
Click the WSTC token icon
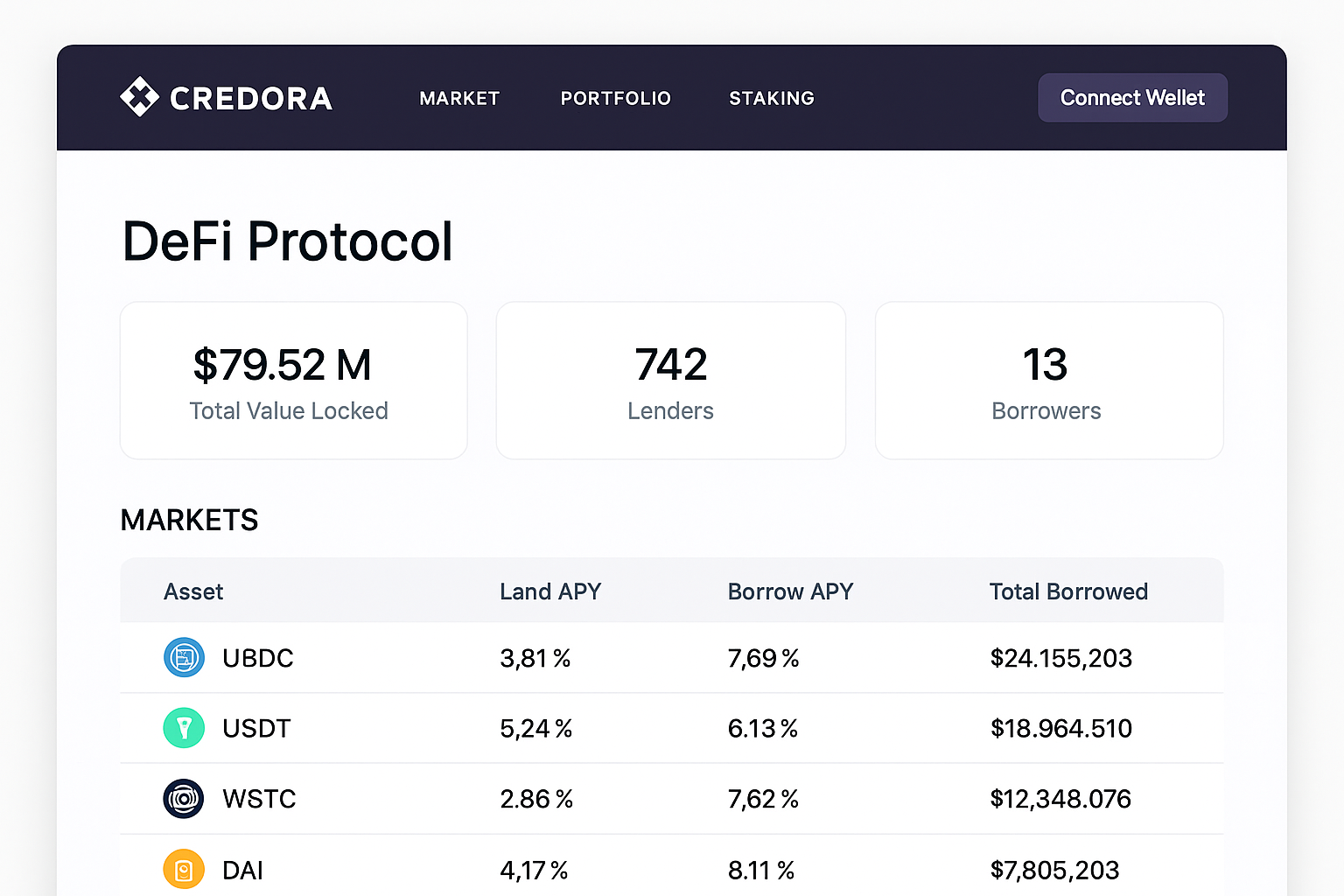pyautogui.click(x=184, y=798)
